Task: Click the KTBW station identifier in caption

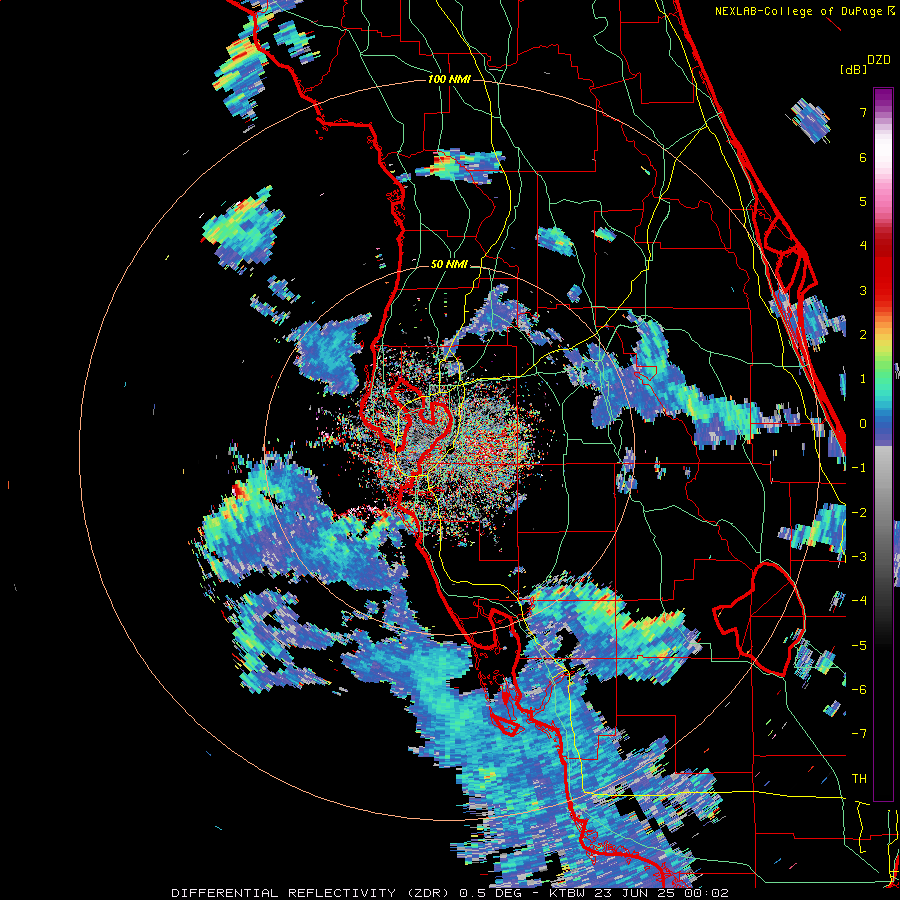Action: click(567, 893)
